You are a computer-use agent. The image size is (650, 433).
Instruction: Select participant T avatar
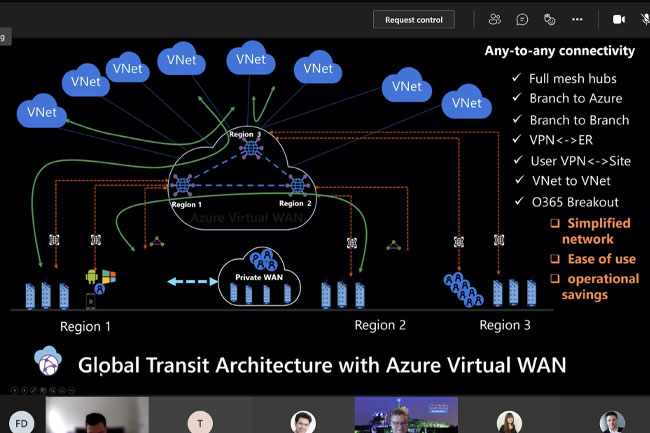(x=200, y=423)
